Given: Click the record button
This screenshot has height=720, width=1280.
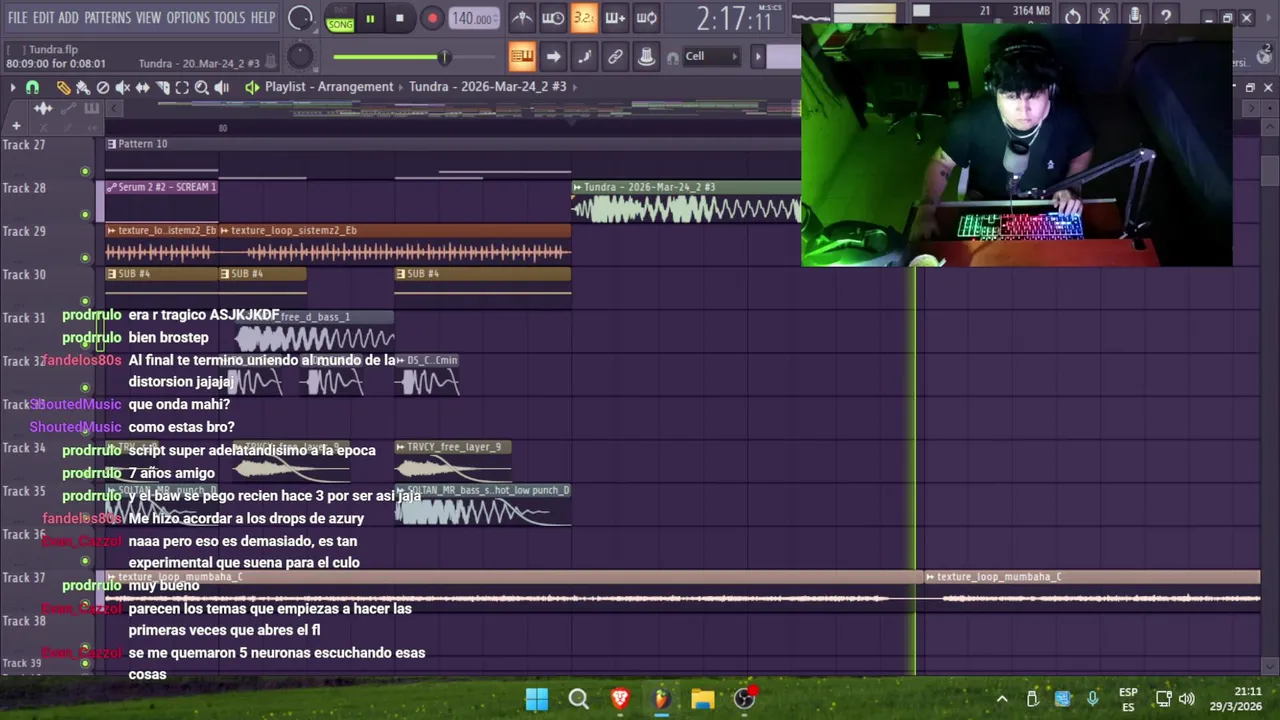Looking at the screenshot, I should pos(432,18).
